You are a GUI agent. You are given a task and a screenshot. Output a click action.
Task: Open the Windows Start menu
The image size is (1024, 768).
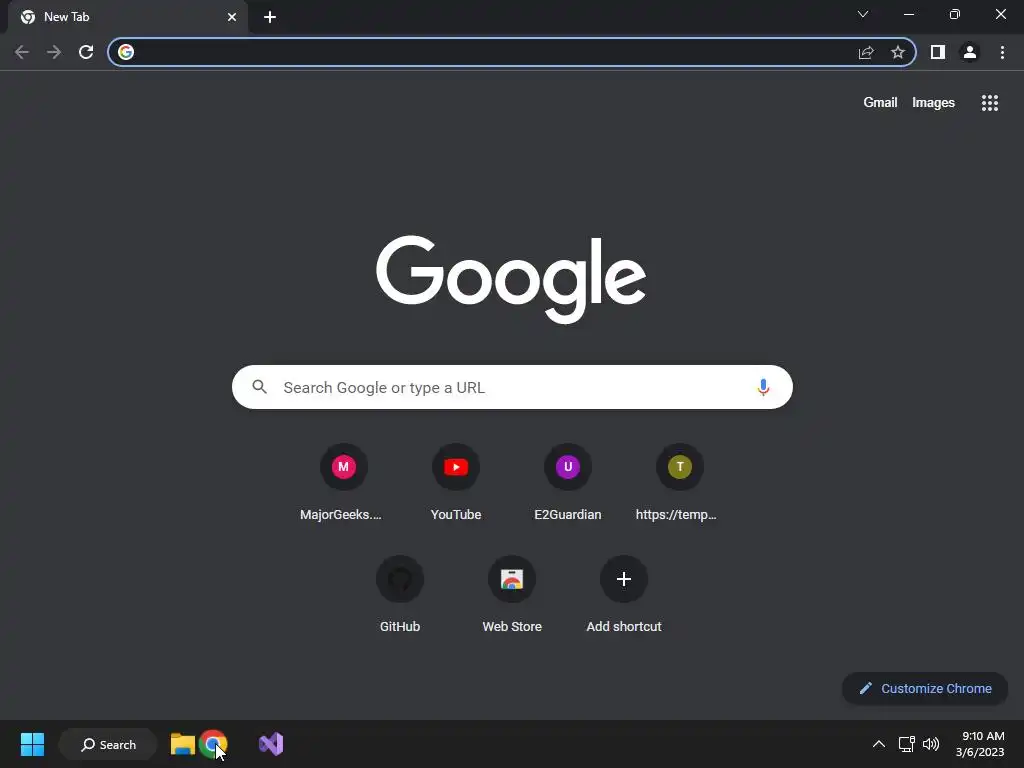pyautogui.click(x=32, y=744)
